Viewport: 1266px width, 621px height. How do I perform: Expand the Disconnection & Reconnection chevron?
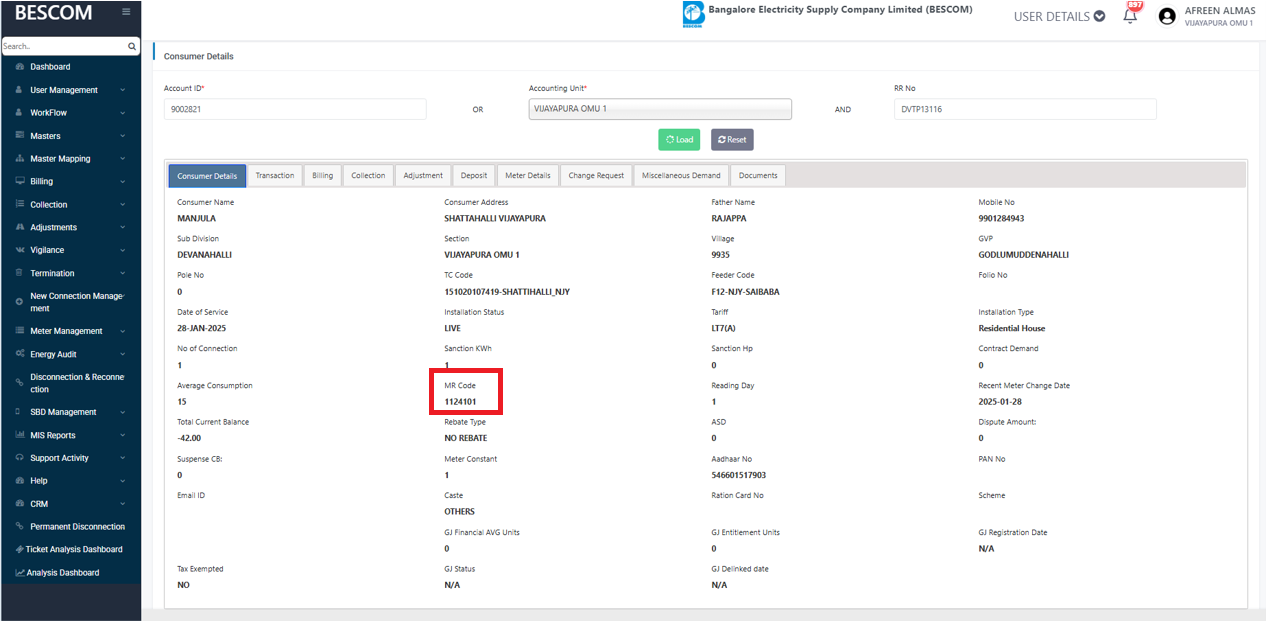(x=122, y=377)
